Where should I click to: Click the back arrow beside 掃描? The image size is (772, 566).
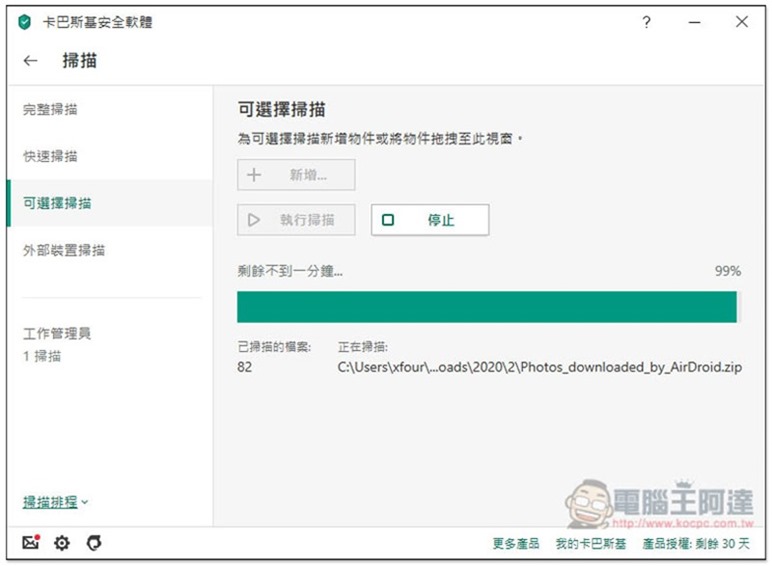[30, 61]
